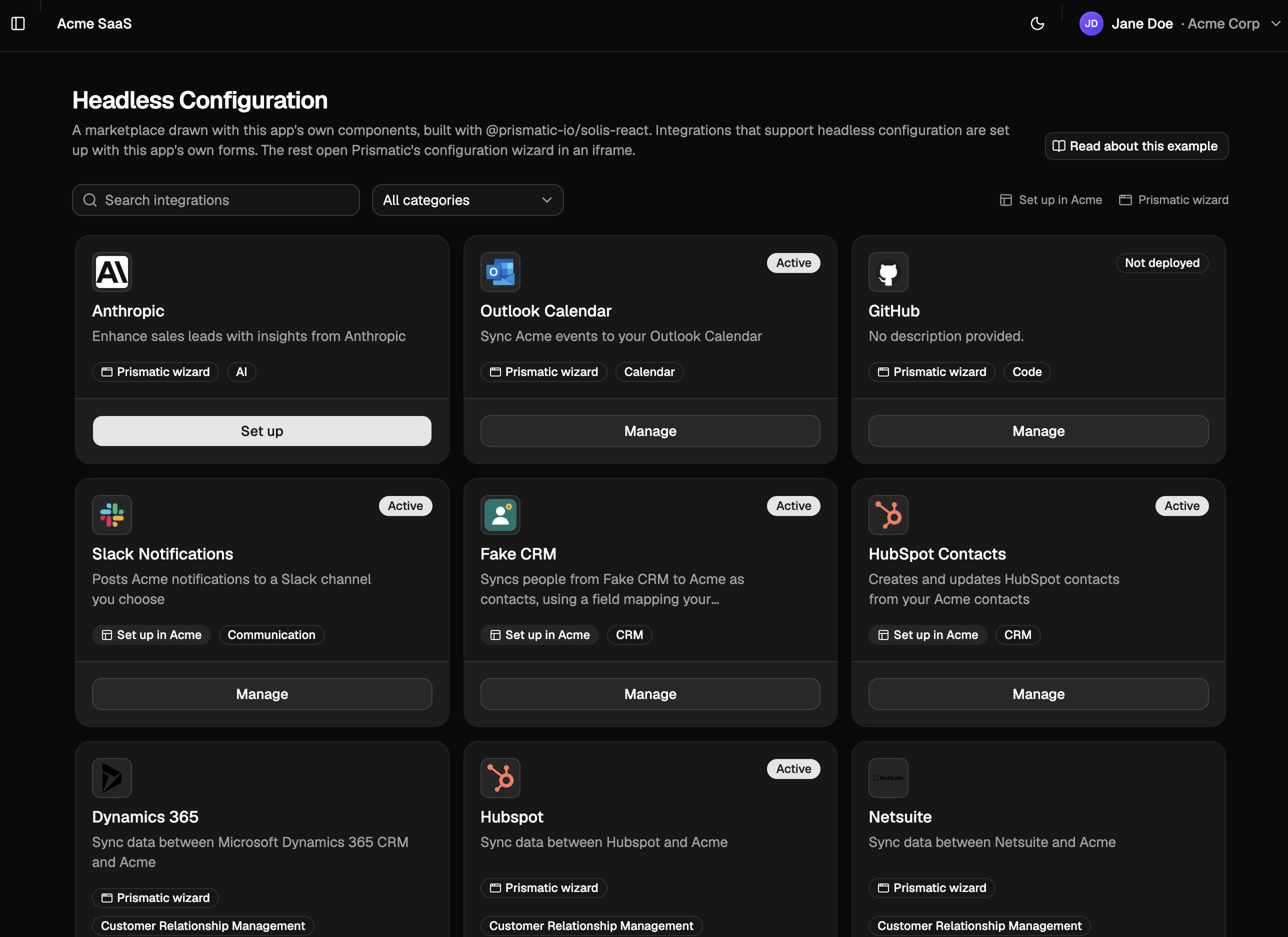Click the Fake CRM logo icon
This screenshot has width=1288, height=937.
click(500, 515)
